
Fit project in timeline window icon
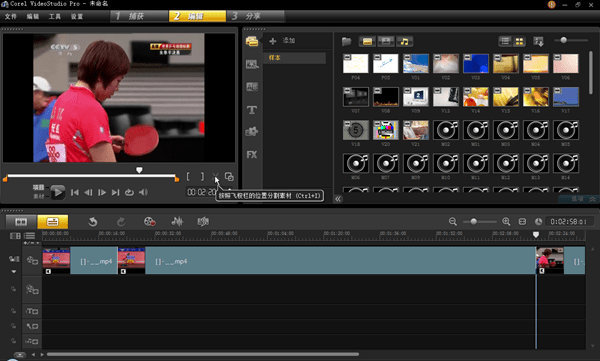point(522,222)
